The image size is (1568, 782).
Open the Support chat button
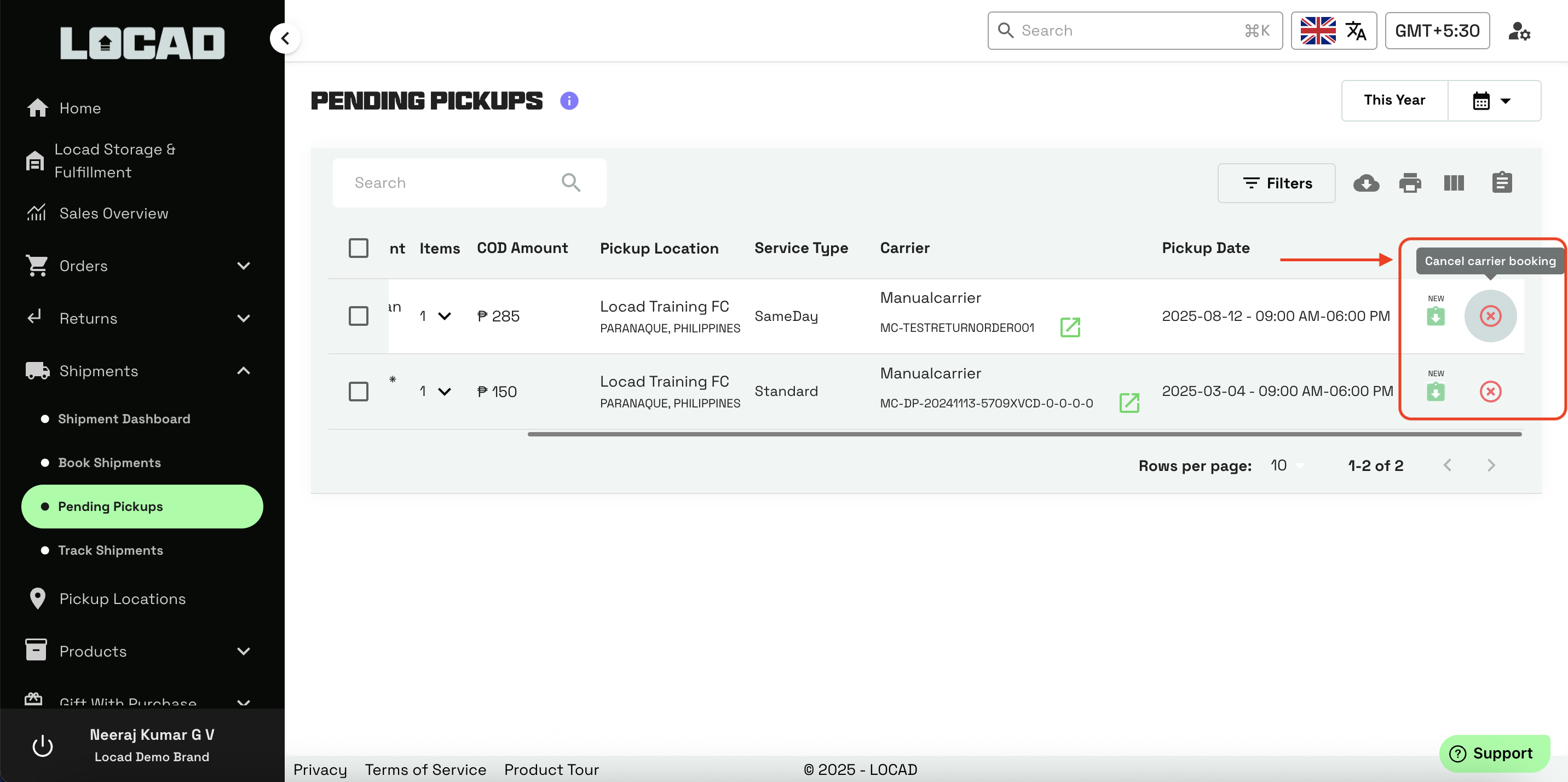[x=1494, y=753]
